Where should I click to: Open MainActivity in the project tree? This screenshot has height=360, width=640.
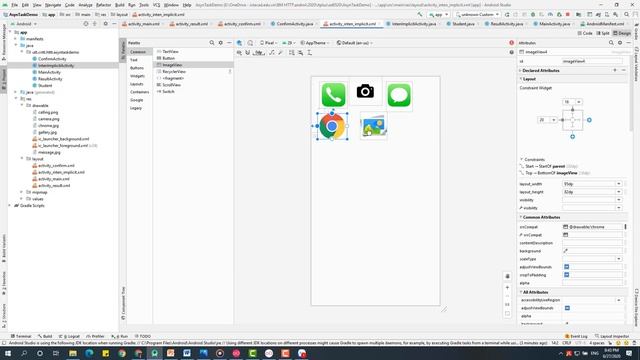[49, 72]
